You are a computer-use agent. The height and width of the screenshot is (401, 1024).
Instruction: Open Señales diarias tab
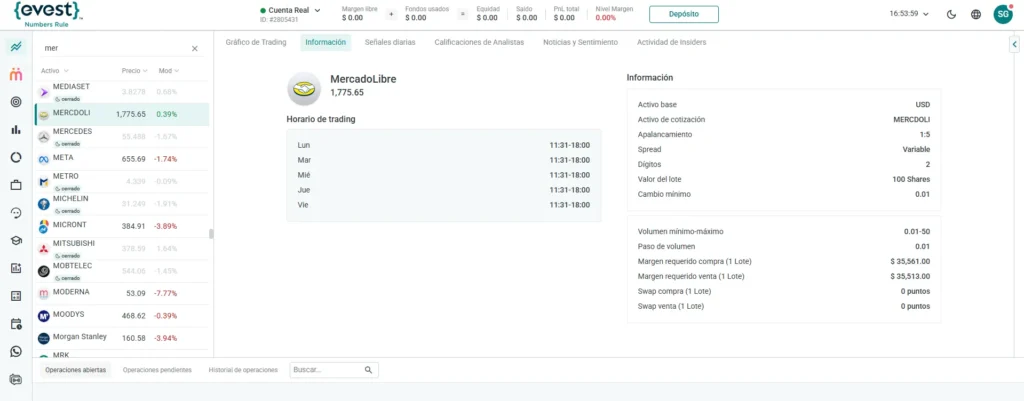pos(390,42)
